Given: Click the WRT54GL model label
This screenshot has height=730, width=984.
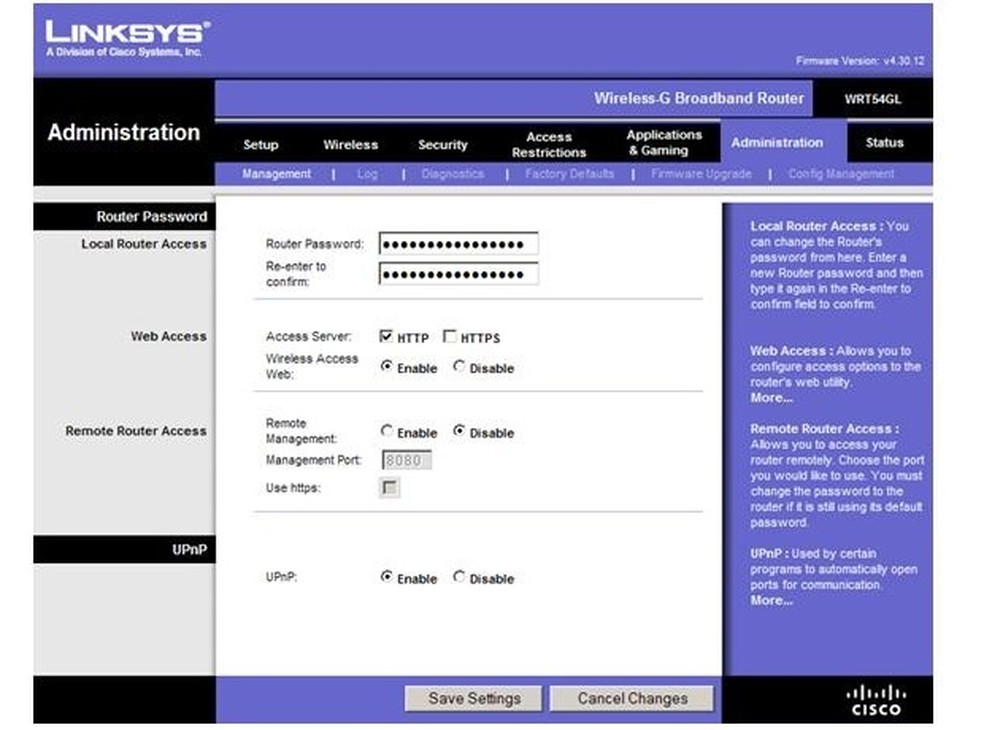Looking at the screenshot, I should point(872,99).
